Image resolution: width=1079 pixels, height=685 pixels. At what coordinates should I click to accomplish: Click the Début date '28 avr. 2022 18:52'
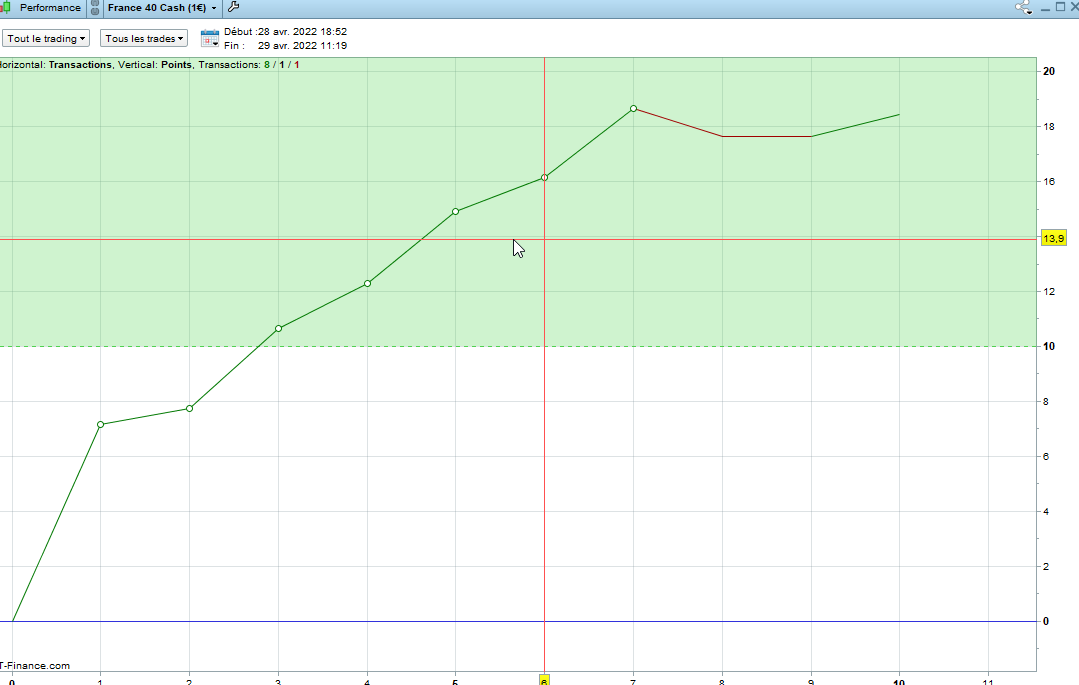click(302, 32)
